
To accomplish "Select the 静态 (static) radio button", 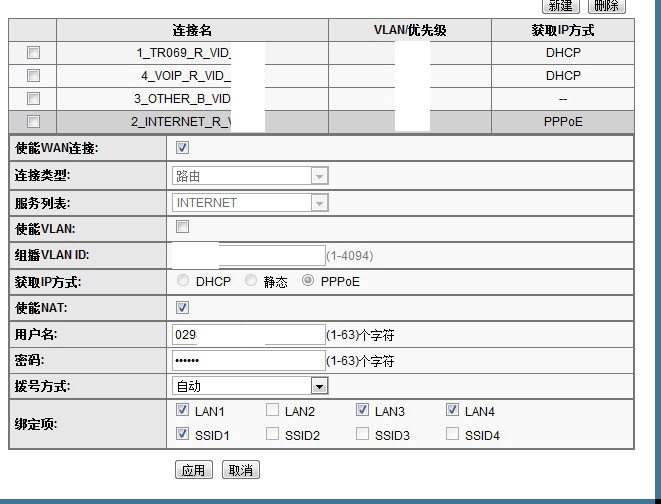I will 251,281.
